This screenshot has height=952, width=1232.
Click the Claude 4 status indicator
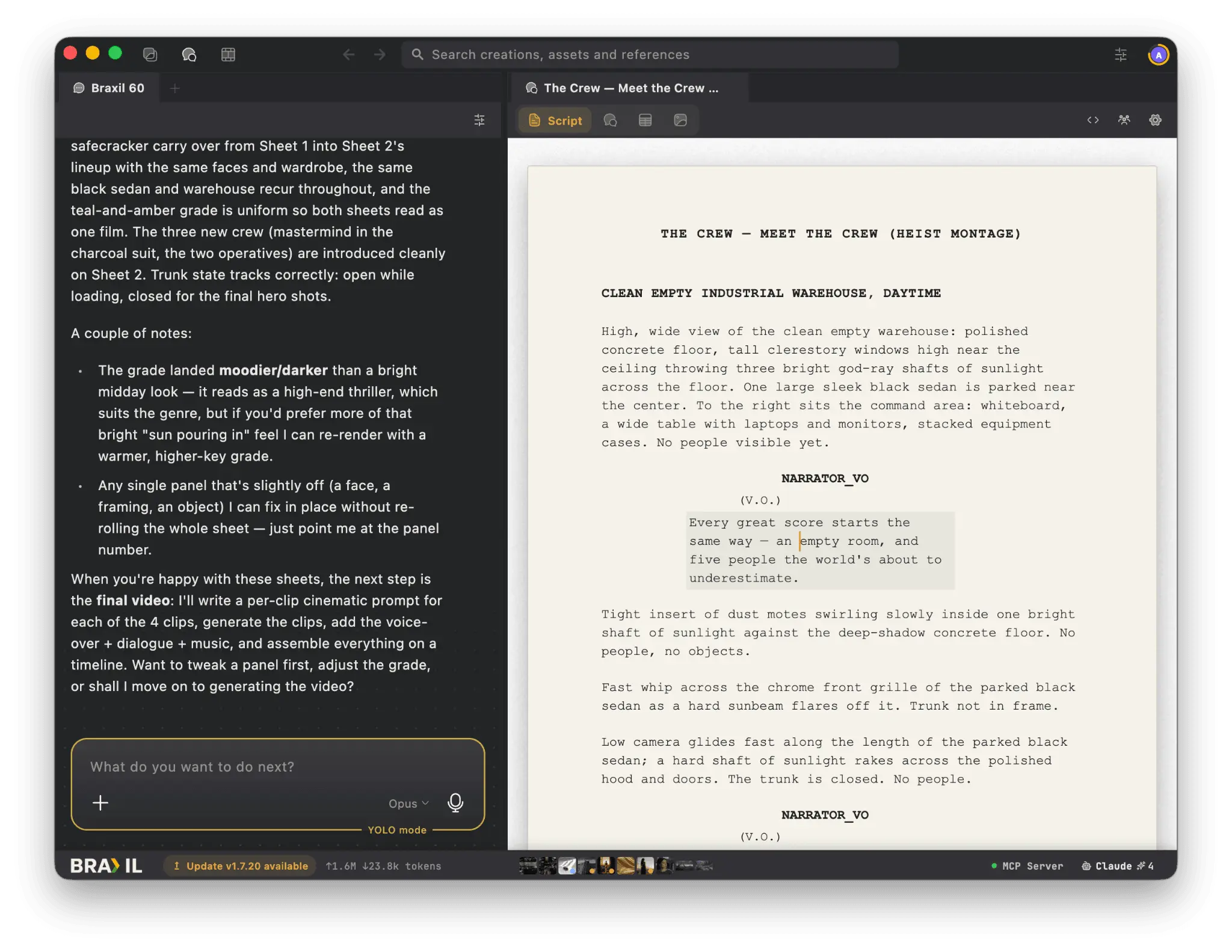pos(1118,866)
